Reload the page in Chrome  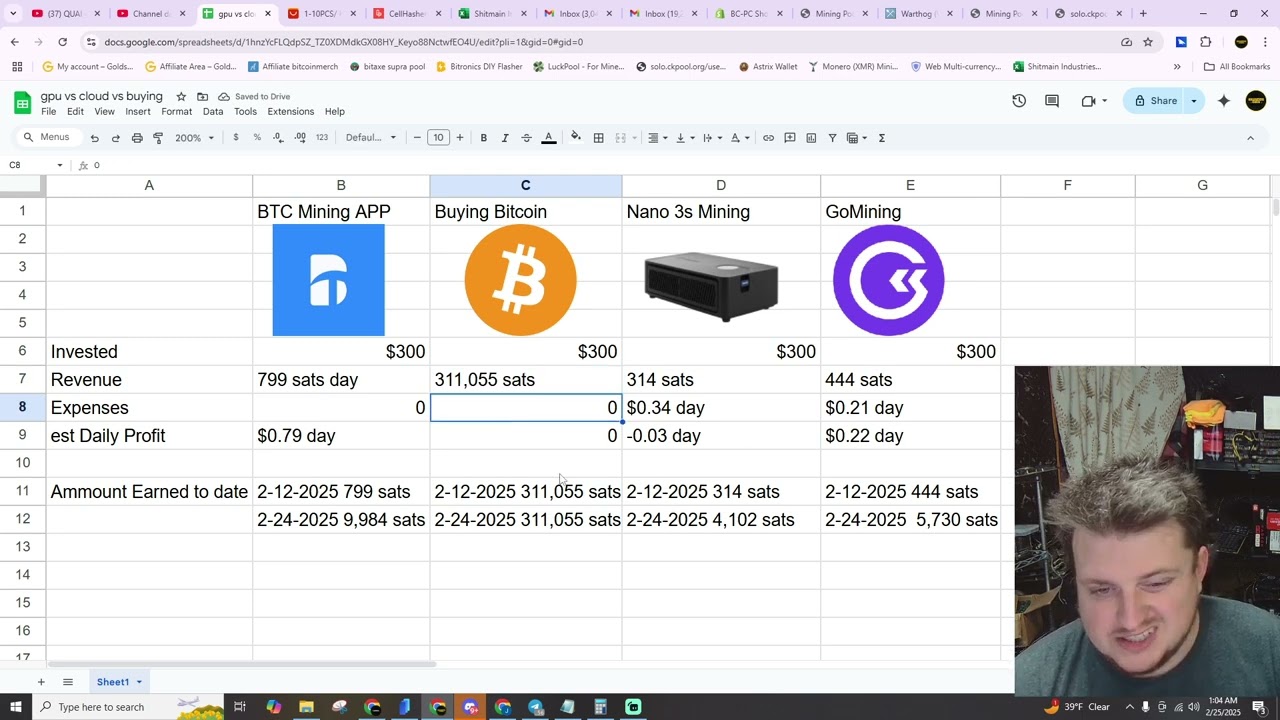[x=62, y=42]
